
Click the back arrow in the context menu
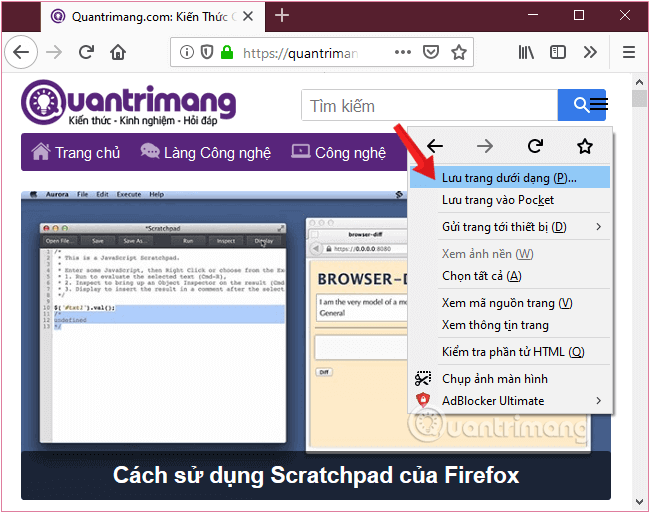tap(435, 146)
